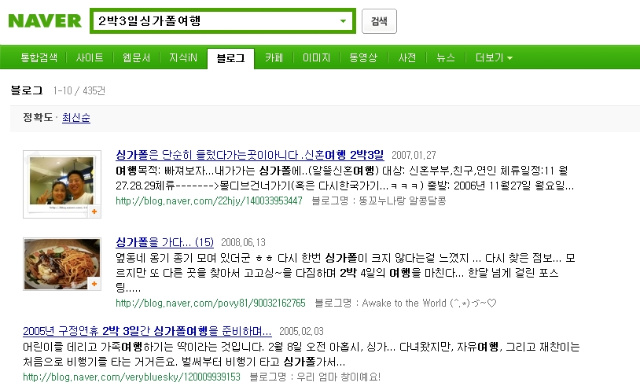The height and width of the screenshot is (392, 640).
Task: Click the 검색 search button
Action: coord(379,21)
